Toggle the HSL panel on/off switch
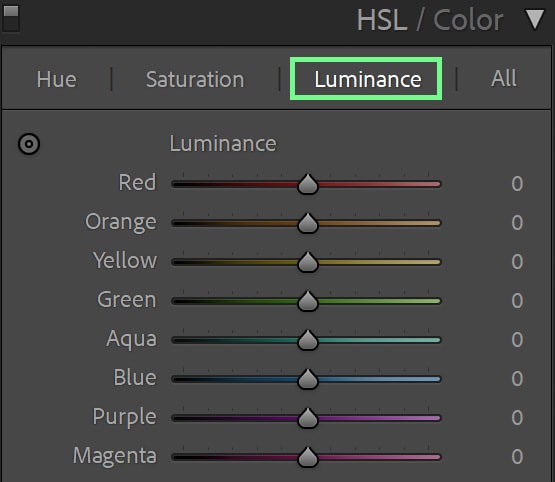 [x=11, y=18]
